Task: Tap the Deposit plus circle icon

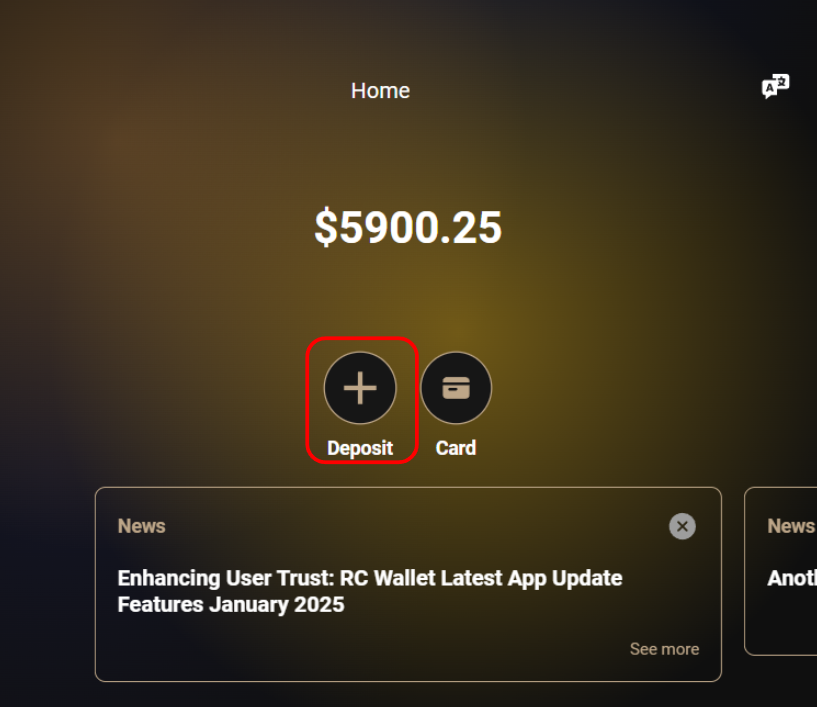Action: coord(360,388)
